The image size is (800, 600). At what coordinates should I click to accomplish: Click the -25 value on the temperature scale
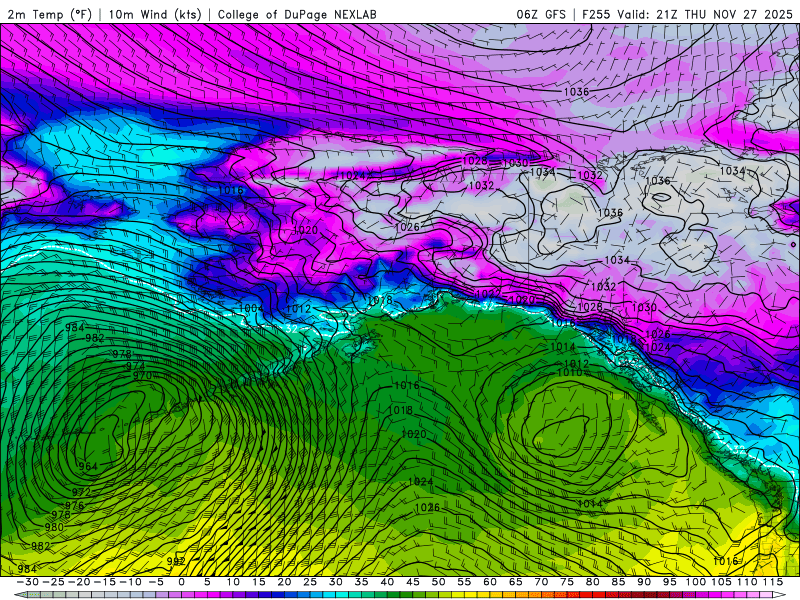53,582
